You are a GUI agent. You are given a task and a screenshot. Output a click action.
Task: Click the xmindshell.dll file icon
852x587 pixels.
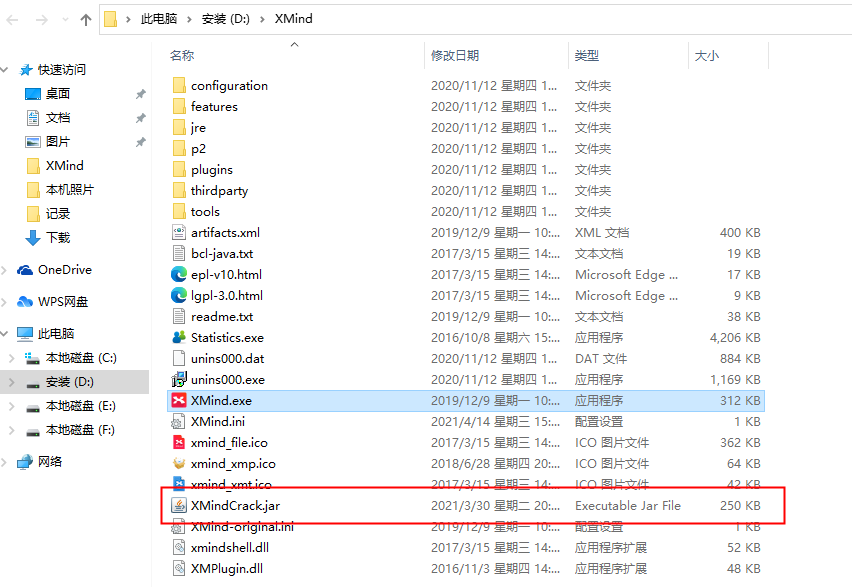pyautogui.click(x=179, y=547)
